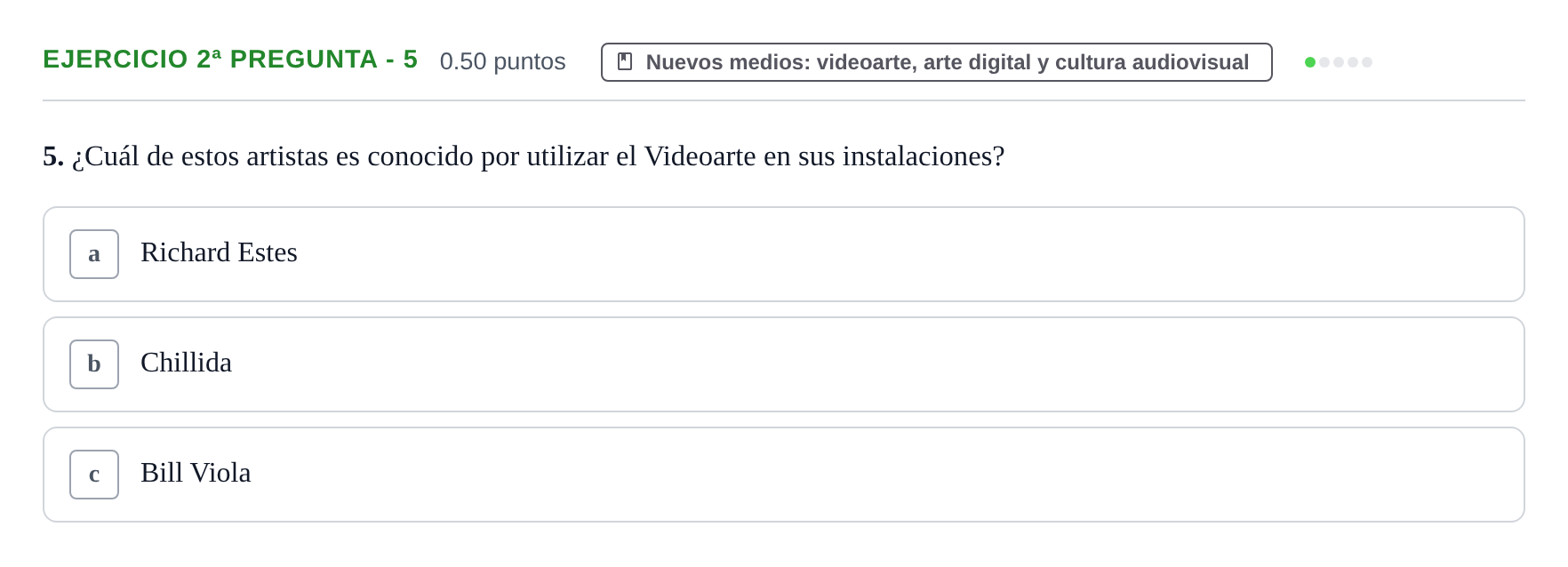Screen dimensions: 1568x567
Task: Click the book icon in topic tag
Action: click(625, 61)
